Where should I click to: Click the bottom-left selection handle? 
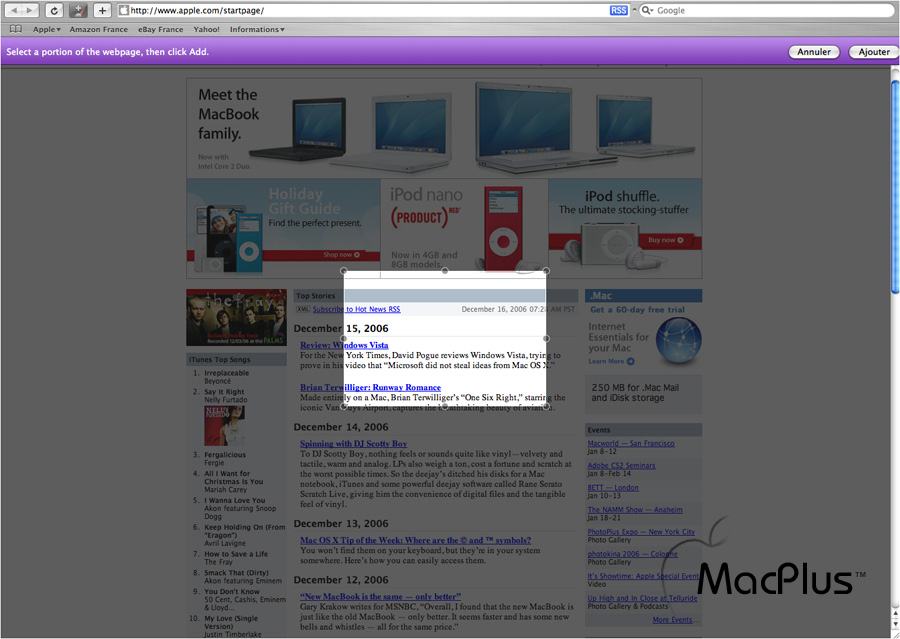[344, 406]
